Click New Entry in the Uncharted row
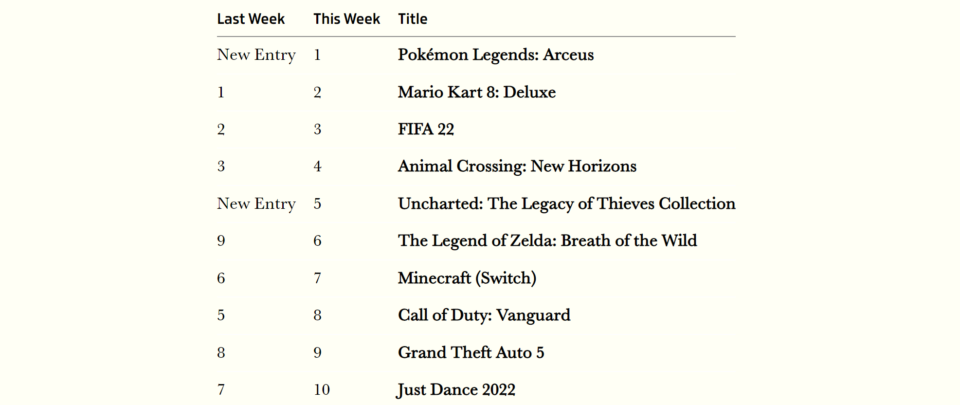The width and height of the screenshot is (960, 405). pyautogui.click(x=256, y=204)
